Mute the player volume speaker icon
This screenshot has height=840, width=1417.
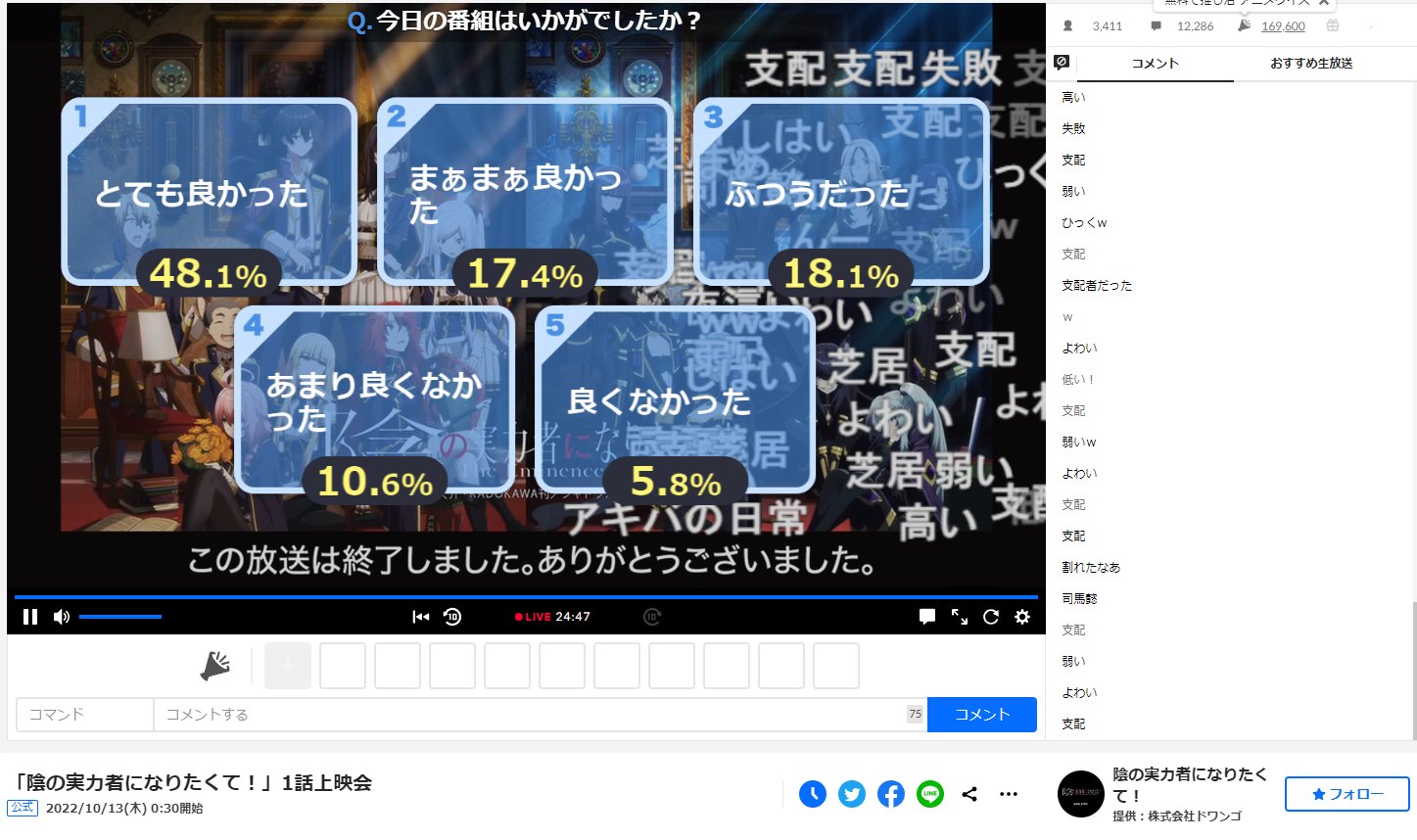62,617
